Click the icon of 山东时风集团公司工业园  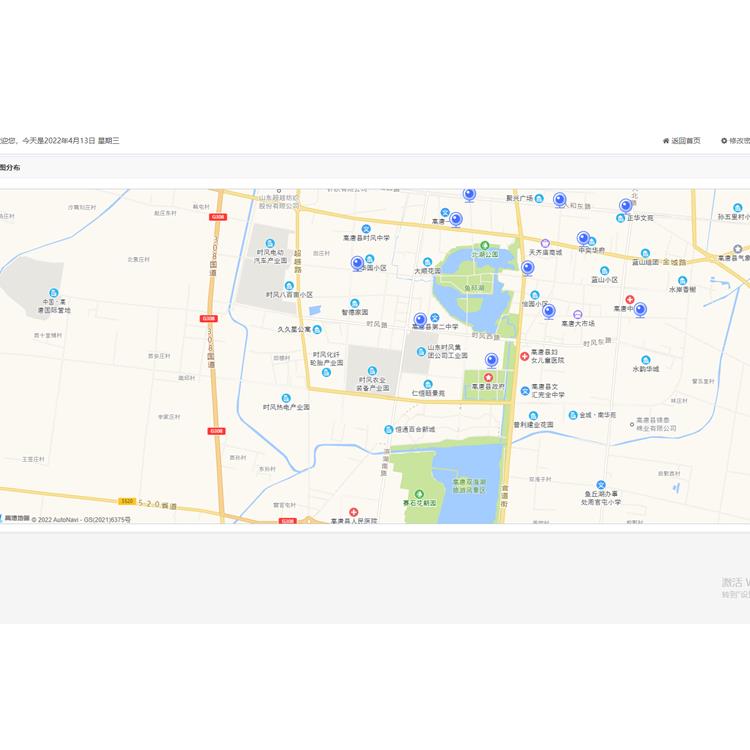(x=421, y=352)
